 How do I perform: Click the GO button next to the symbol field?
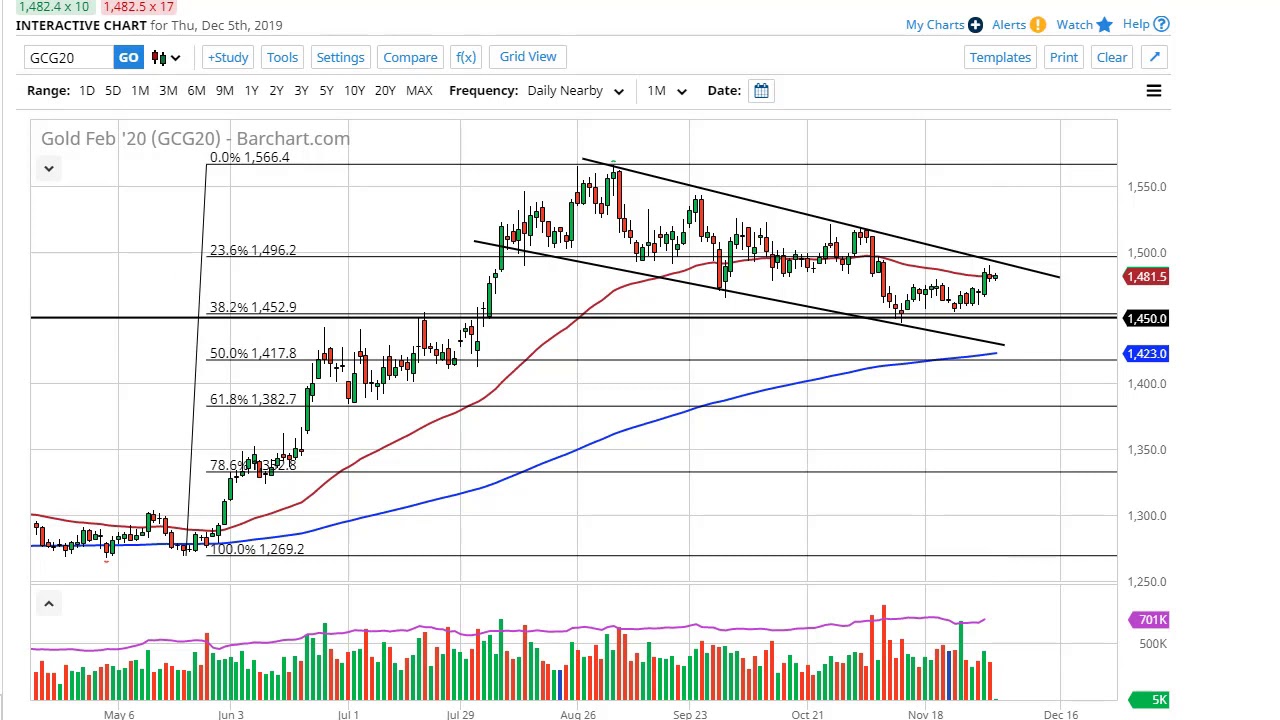tap(128, 57)
